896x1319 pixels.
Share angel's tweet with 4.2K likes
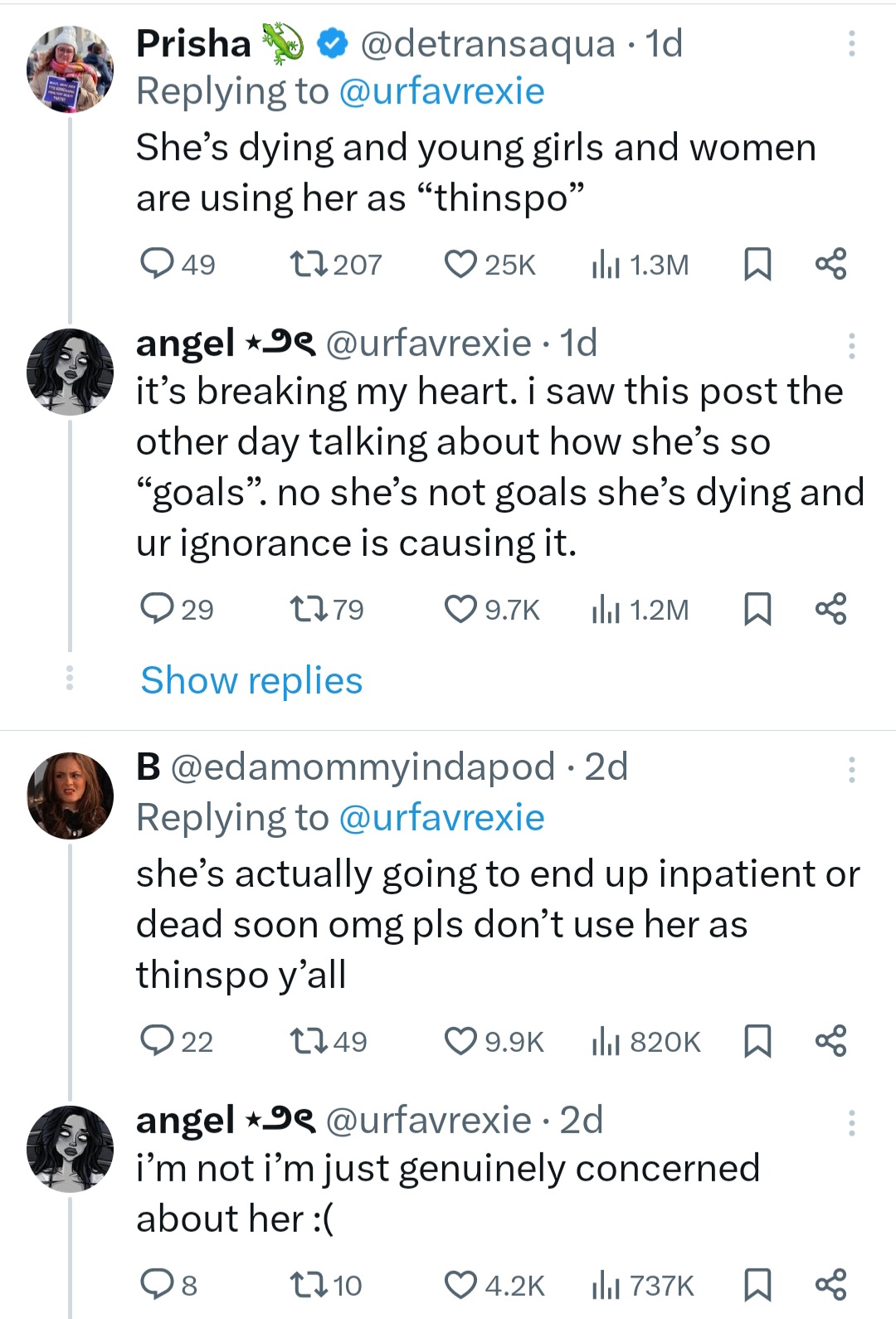(830, 1285)
